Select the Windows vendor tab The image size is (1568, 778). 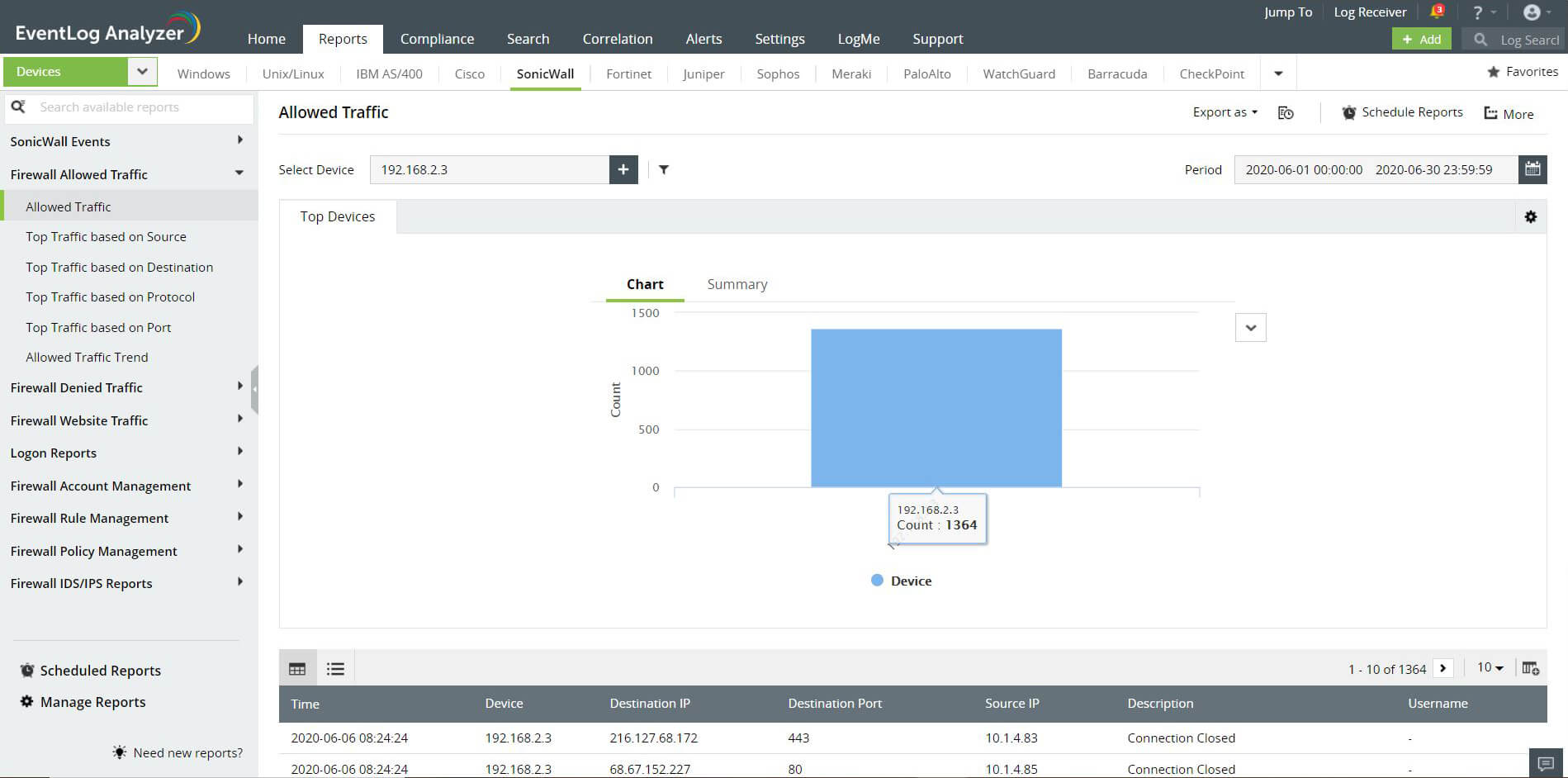pyautogui.click(x=204, y=74)
